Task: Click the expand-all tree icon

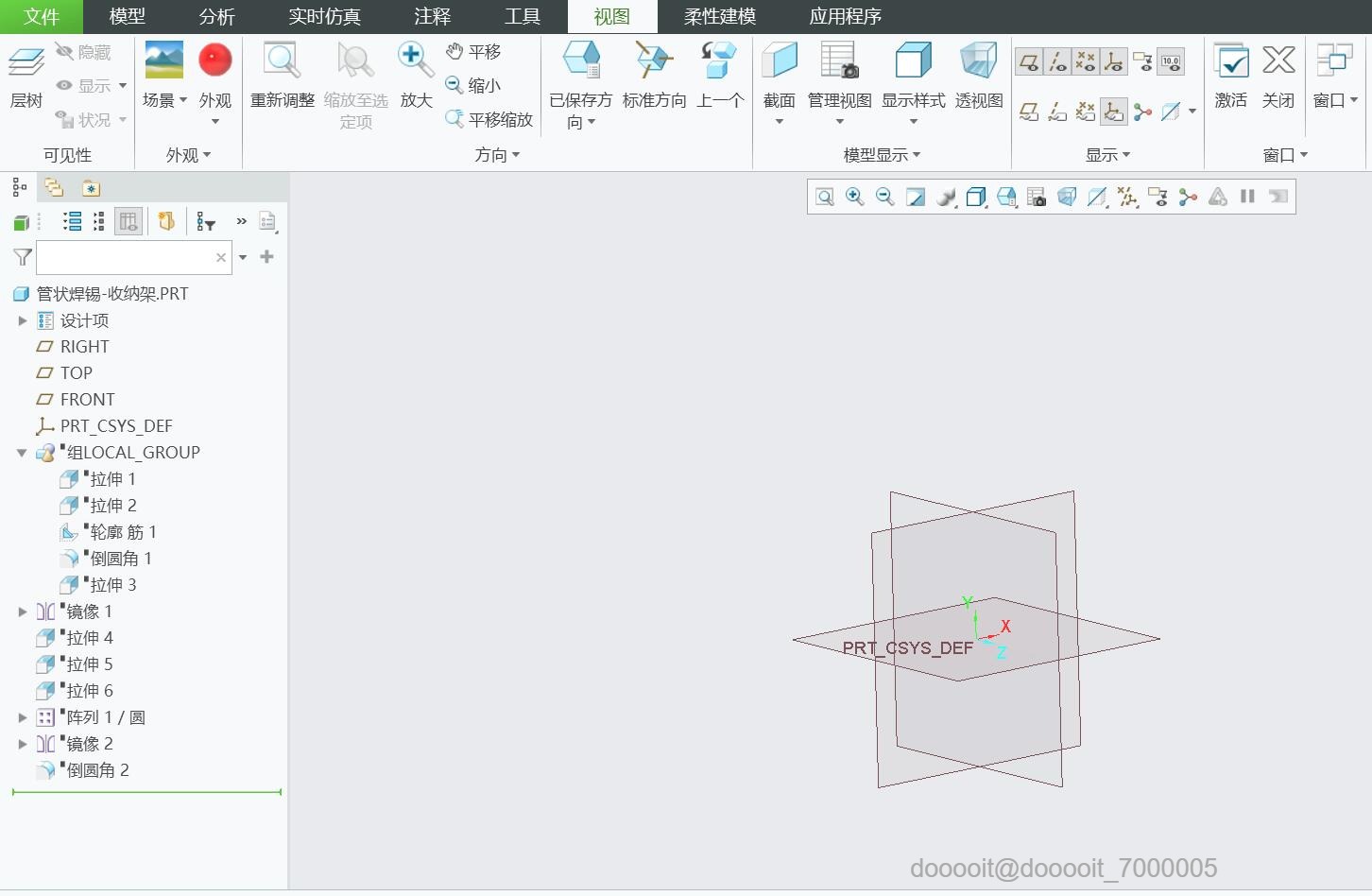Action: [x=72, y=221]
